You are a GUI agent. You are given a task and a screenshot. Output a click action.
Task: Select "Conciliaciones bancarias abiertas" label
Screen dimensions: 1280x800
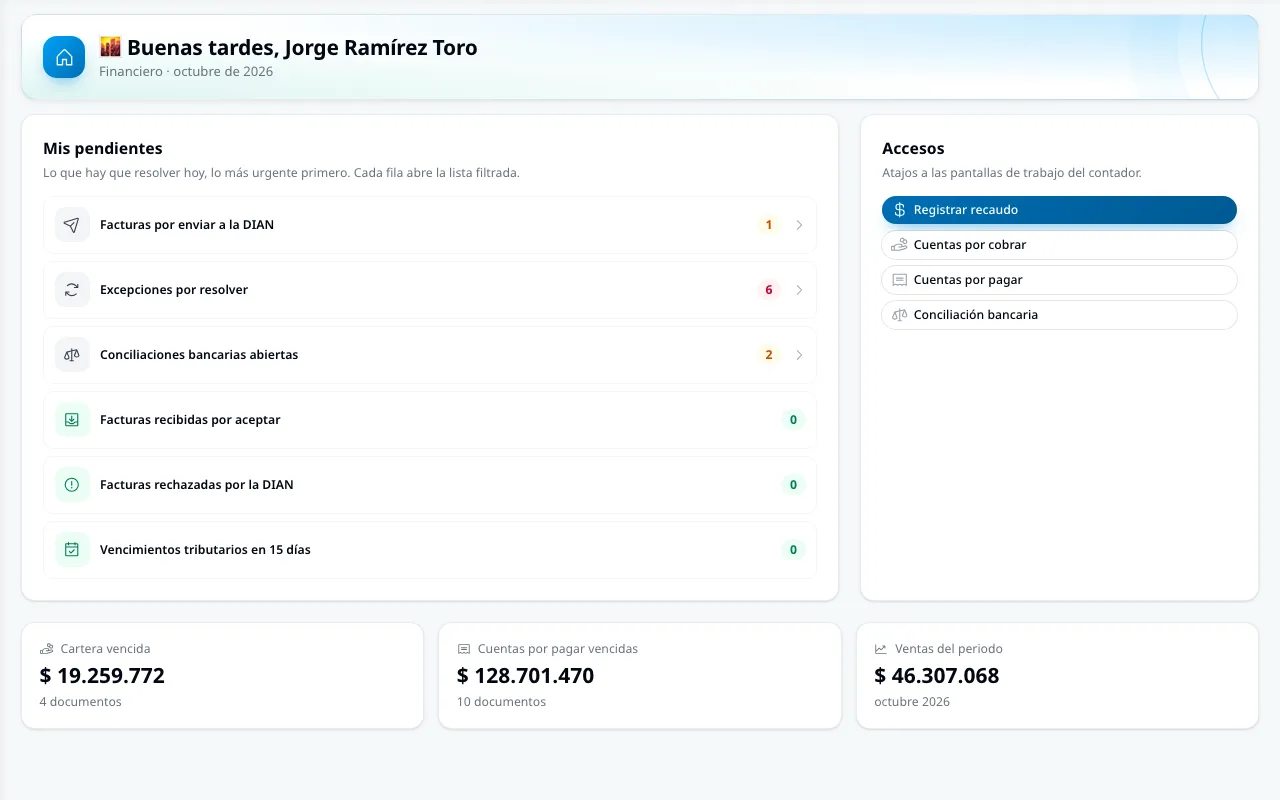[199, 355]
